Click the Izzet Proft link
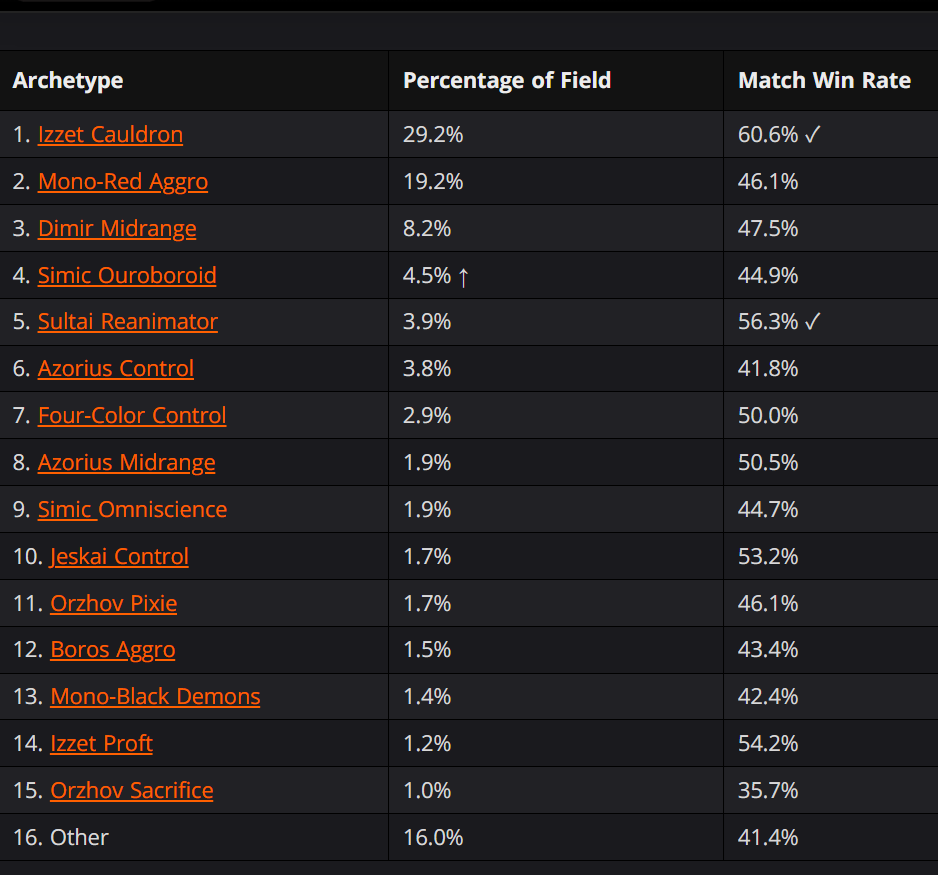The image size is (938, 875). [102, 744]
